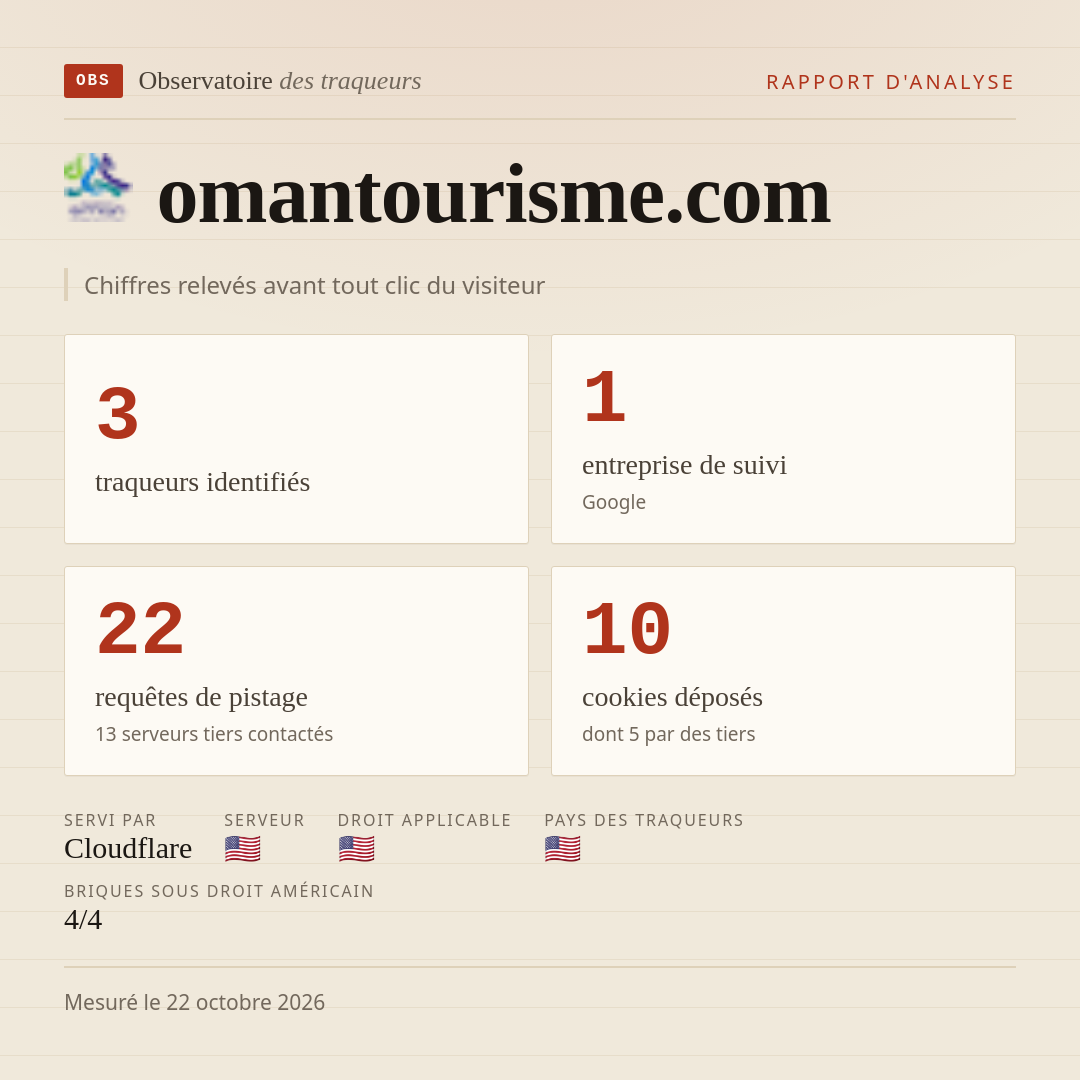Click the number 3 in traqueurs card

coord(118,414)
